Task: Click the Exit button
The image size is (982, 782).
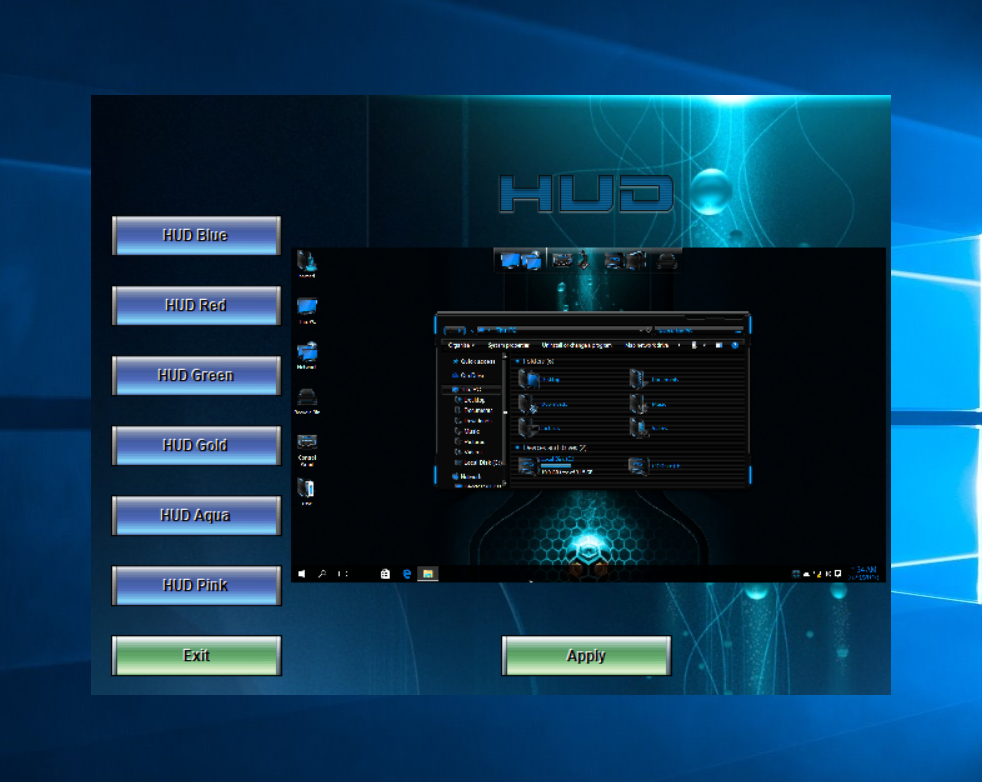Action: (196, 656)
